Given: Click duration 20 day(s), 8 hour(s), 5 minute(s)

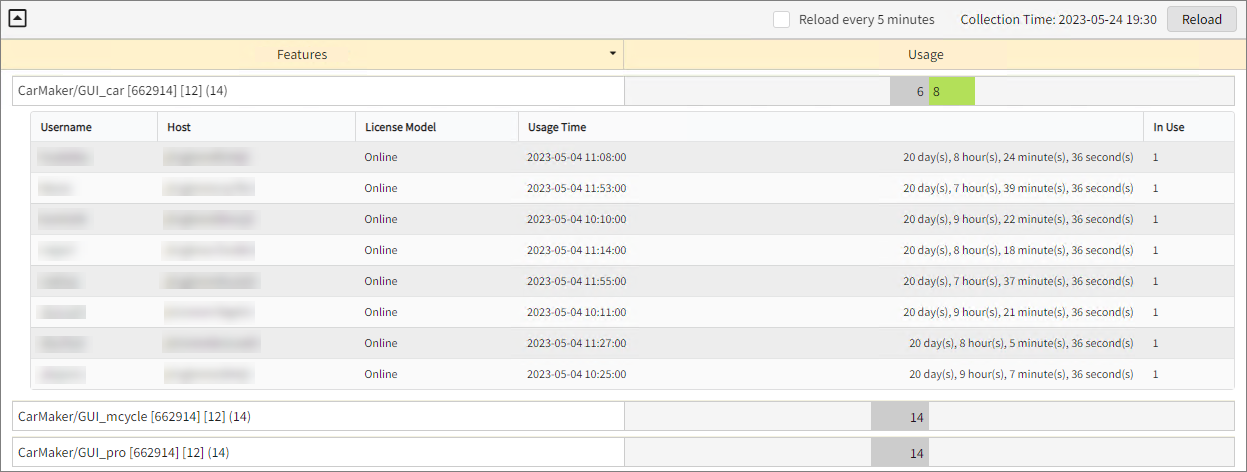Looking at the screenshot, I should click(1021, 343).
